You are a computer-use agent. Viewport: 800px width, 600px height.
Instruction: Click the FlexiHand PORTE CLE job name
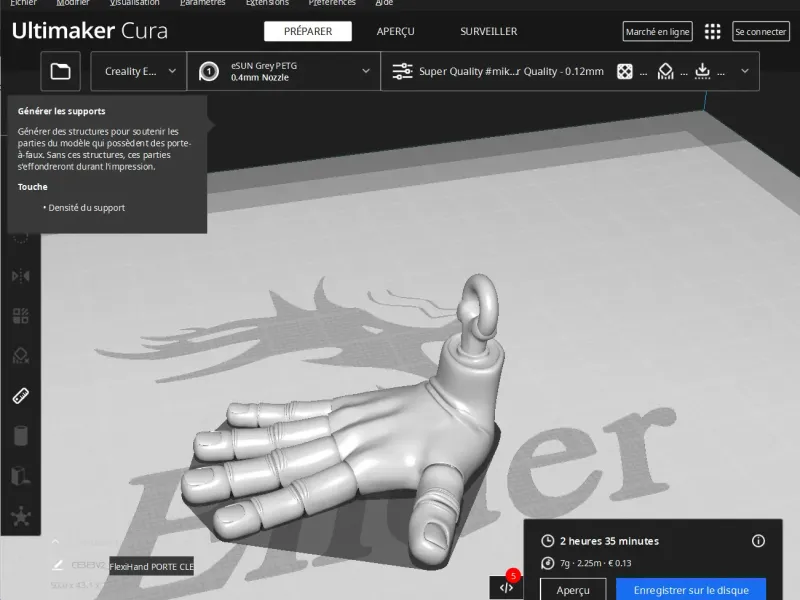tap(152, 566)
